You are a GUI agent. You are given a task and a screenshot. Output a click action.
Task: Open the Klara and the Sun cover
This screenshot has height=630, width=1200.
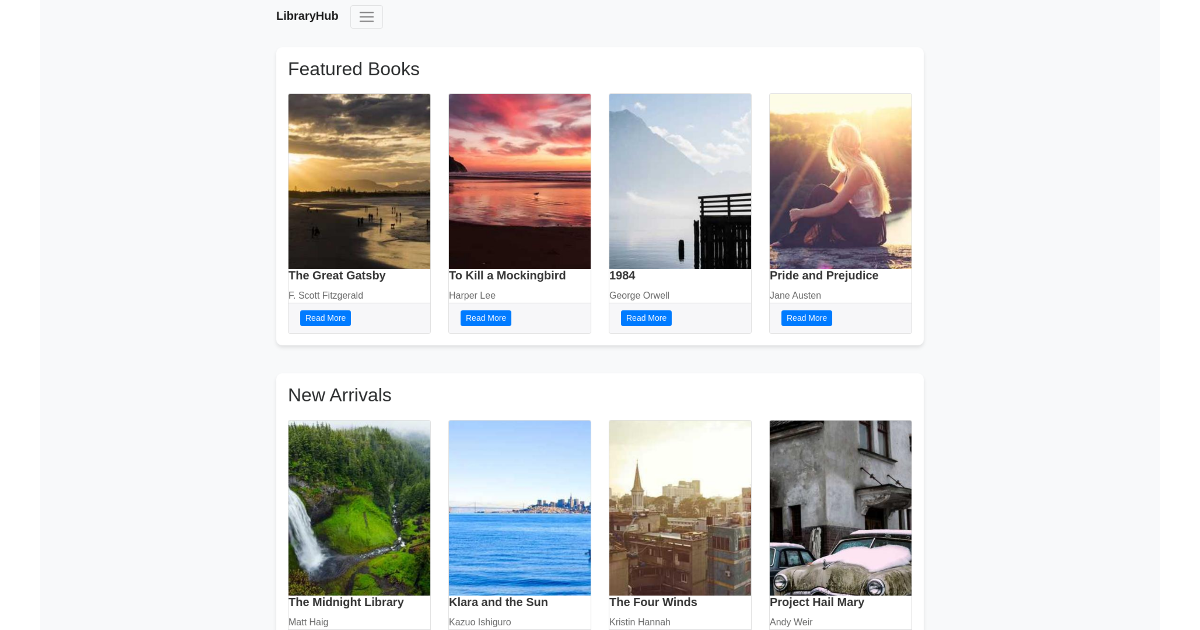[520, 508]
